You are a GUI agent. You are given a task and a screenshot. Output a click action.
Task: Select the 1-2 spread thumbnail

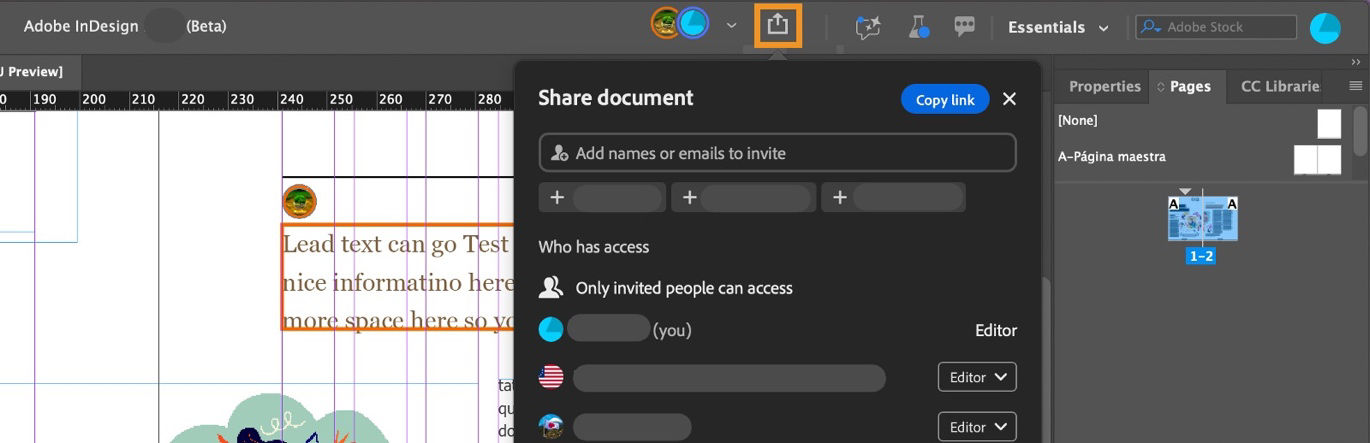point(1203,219)
